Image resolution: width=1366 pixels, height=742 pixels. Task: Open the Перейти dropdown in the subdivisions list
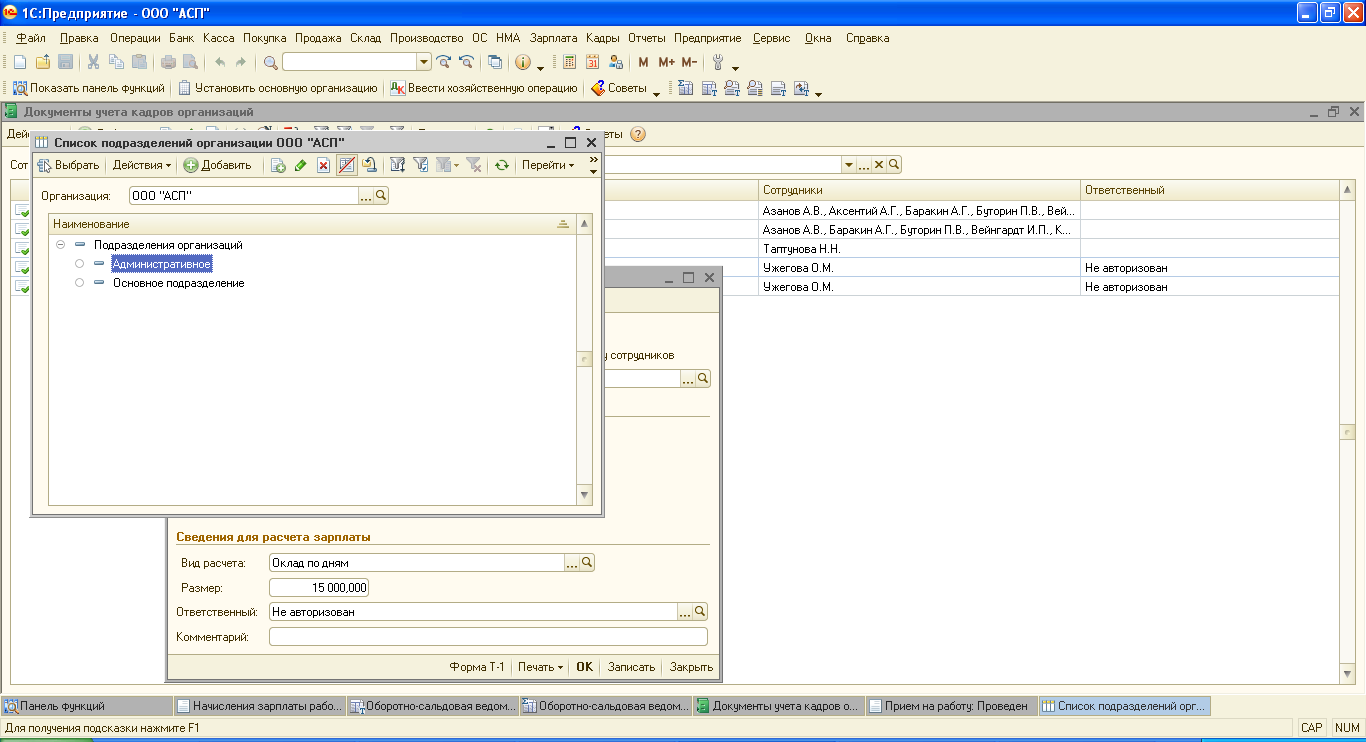(548, 165)
